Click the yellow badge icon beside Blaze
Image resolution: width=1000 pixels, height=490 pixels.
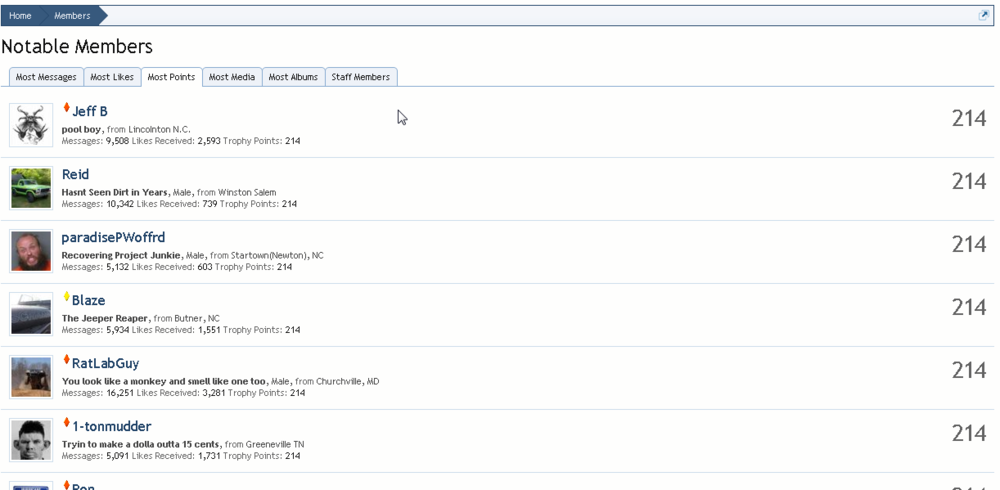[x=66, y=298]
